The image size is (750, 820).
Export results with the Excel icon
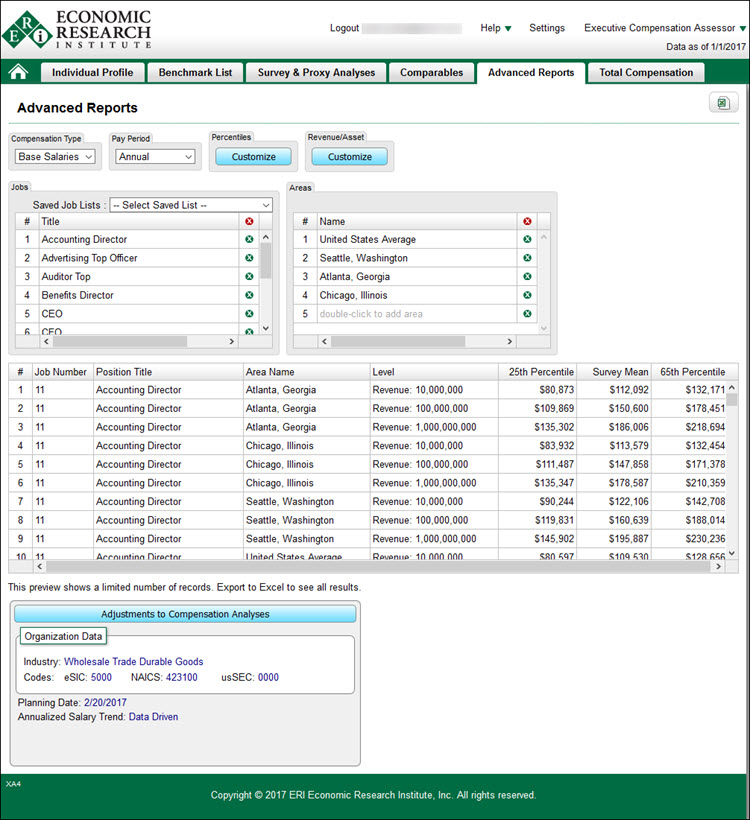[722, 103]
